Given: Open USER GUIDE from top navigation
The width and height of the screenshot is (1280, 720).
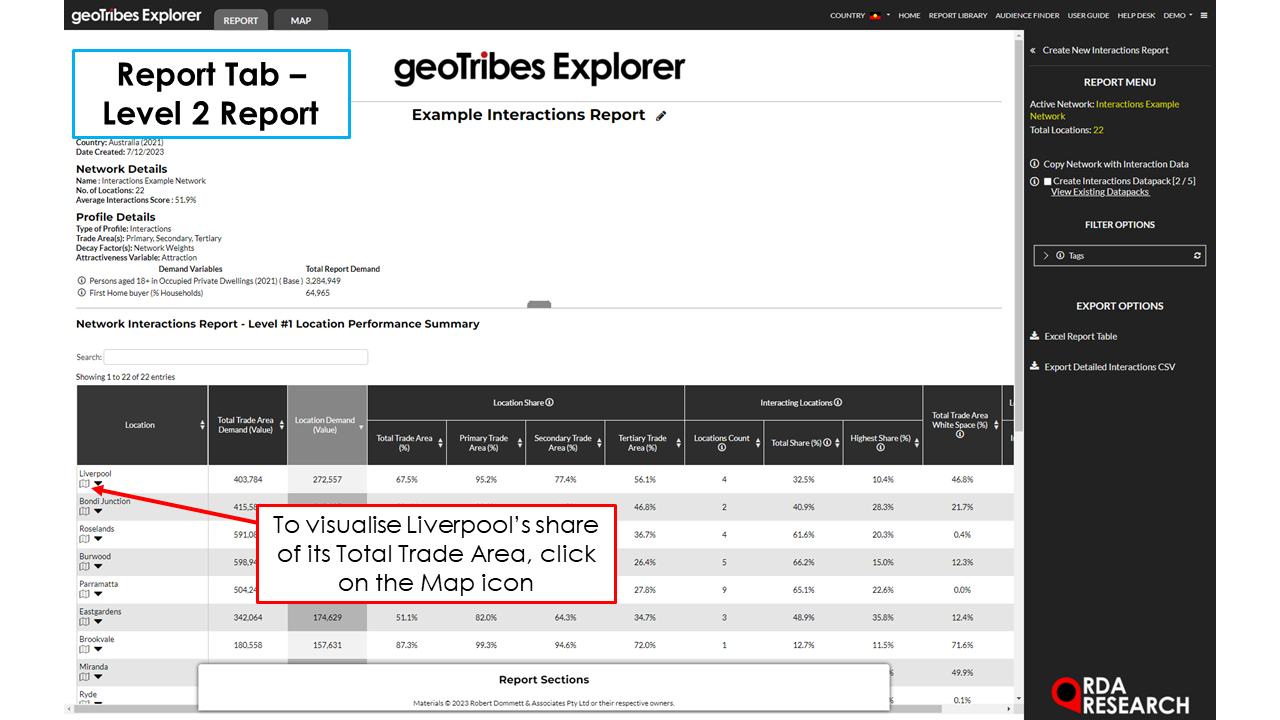Looking at the screenshot, I should coord(1088,16).
